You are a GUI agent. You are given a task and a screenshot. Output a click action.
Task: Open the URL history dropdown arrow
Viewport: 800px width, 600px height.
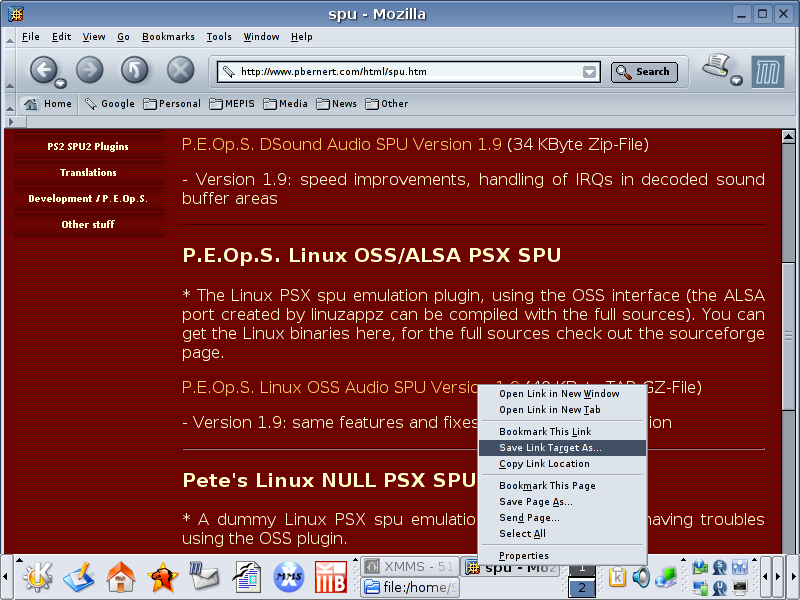[590, 72]
